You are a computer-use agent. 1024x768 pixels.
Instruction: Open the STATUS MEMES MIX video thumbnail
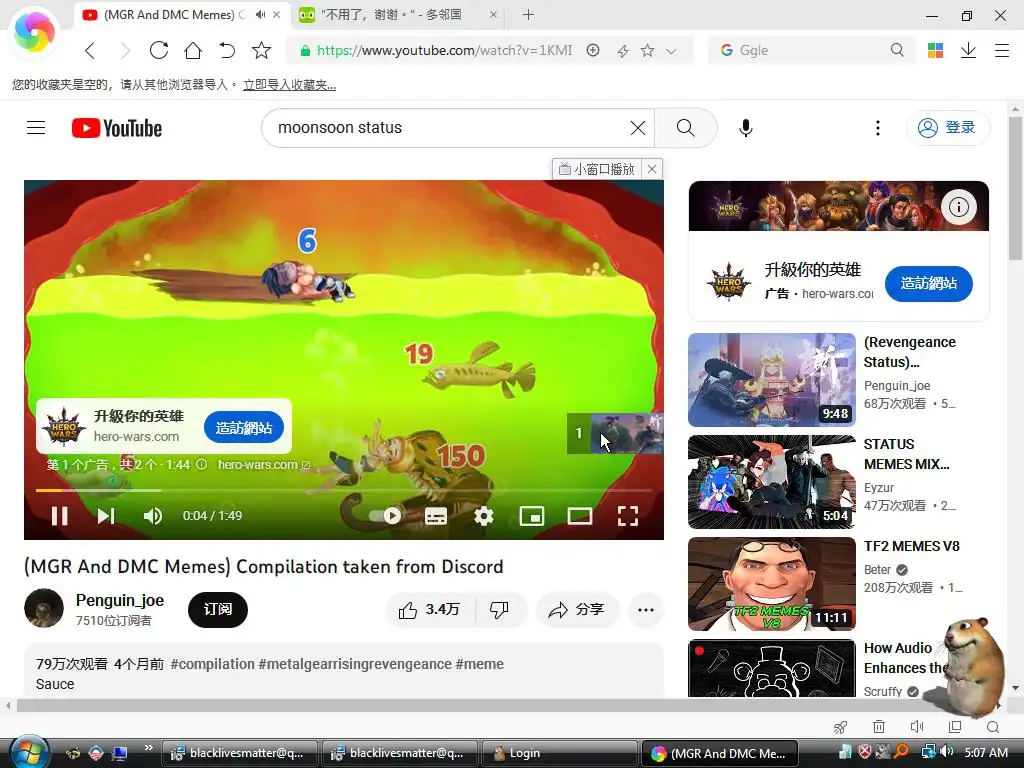[771, 482]
